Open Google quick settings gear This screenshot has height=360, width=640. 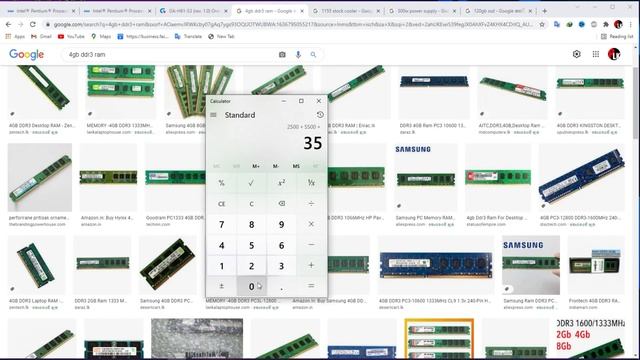coord(576,54)
